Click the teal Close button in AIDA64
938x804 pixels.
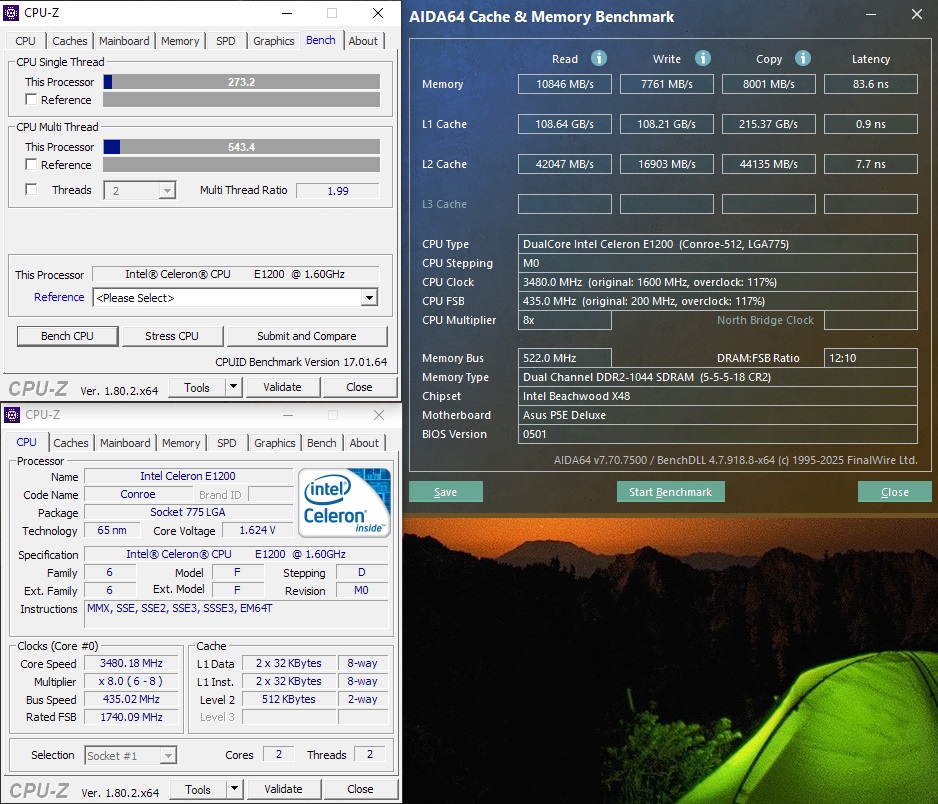pyautogui.click(x=894, y=492)
